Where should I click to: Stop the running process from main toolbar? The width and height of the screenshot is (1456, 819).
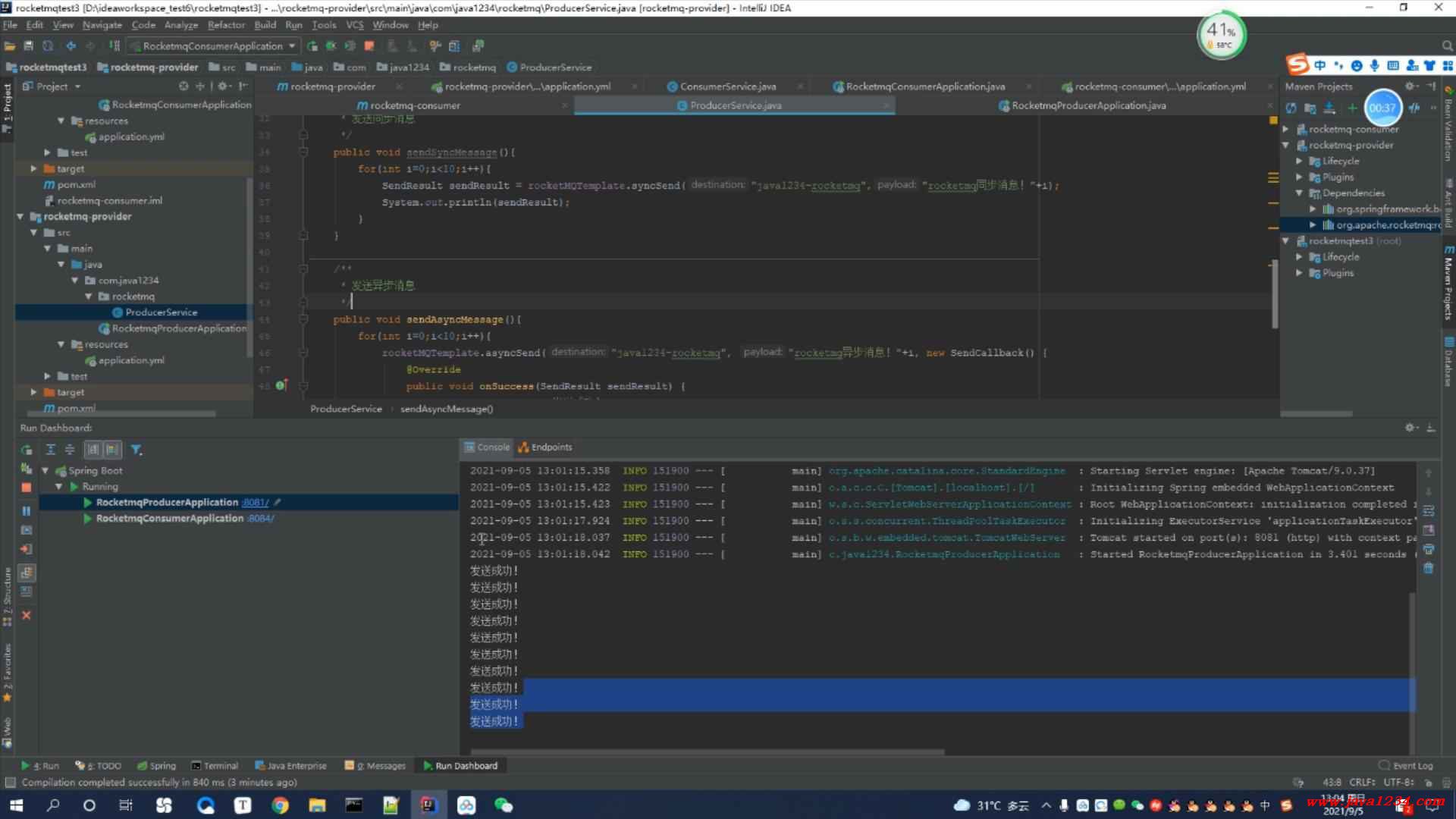point(369,46)
